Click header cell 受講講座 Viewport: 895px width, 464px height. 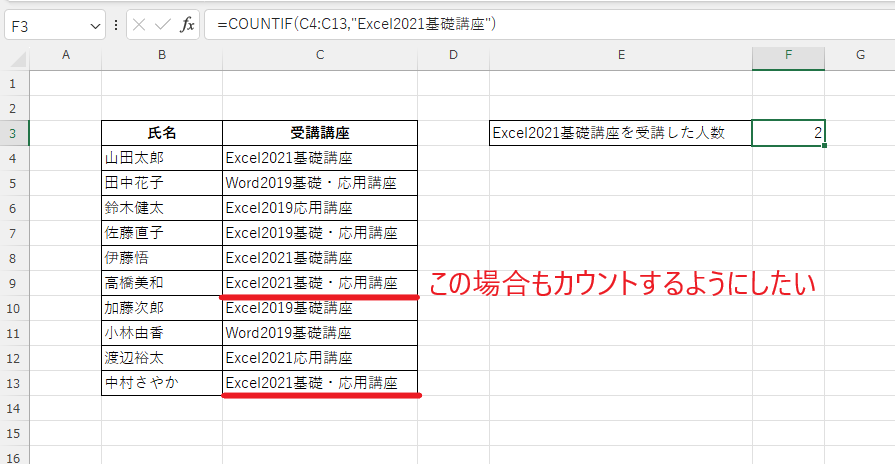point(320,133)
